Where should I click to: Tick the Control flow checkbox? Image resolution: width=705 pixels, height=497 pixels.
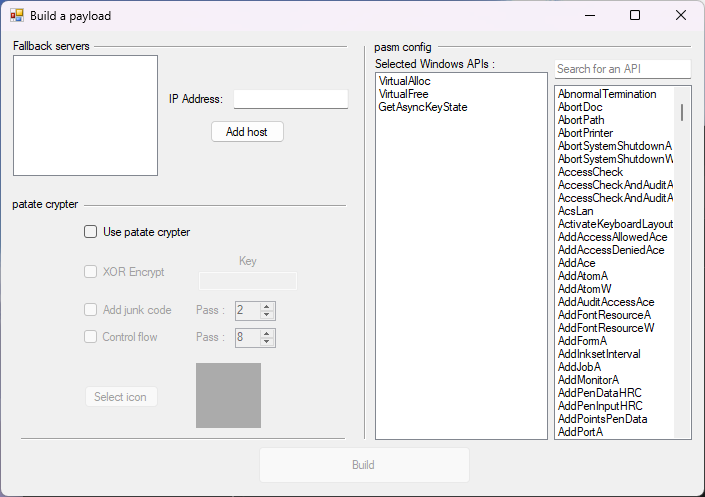[91, 337]
